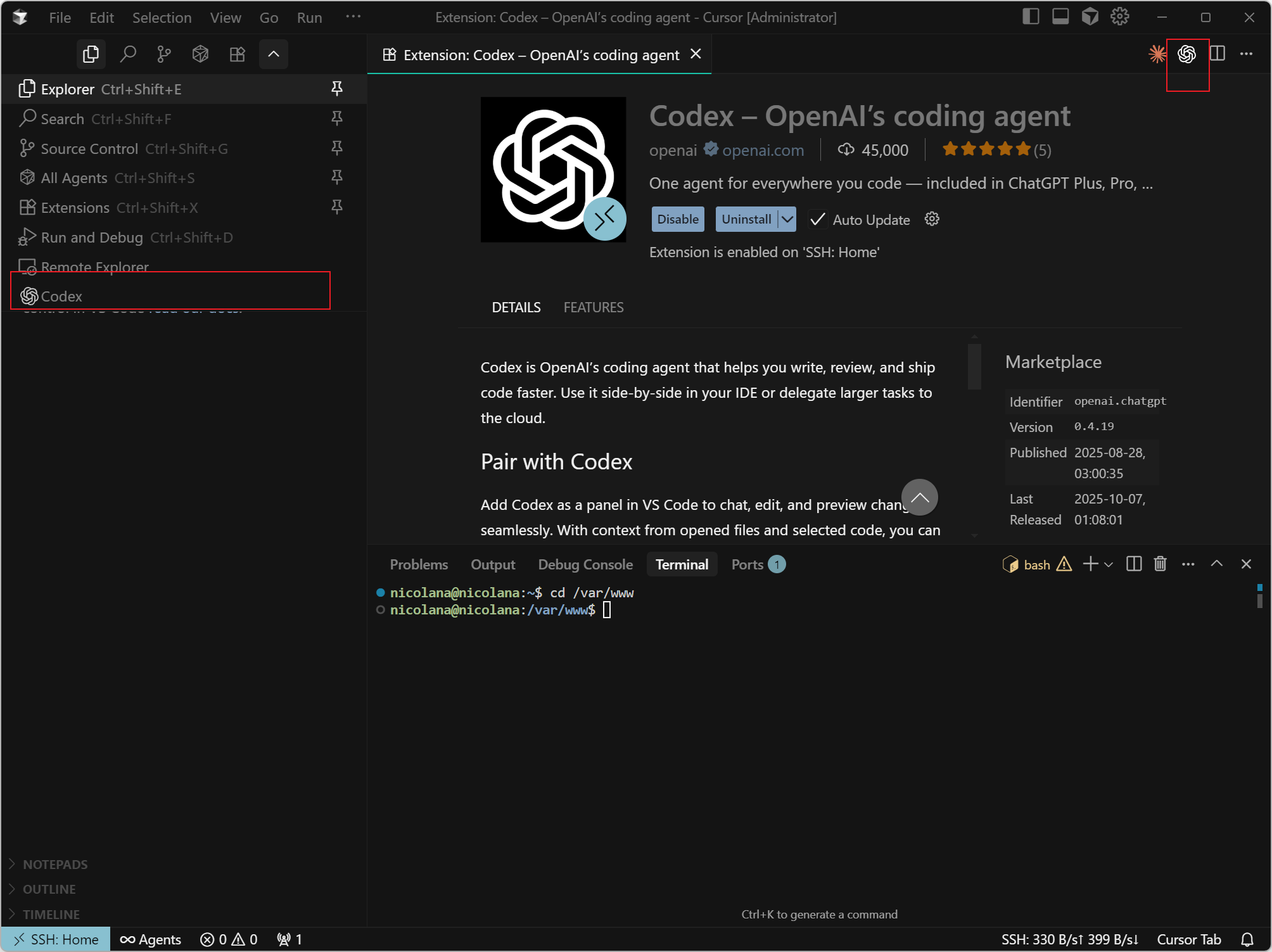1272x952 pixels.
Task: Open the extension settings gear beside Auto Update
Action: (x=931, y=219)
